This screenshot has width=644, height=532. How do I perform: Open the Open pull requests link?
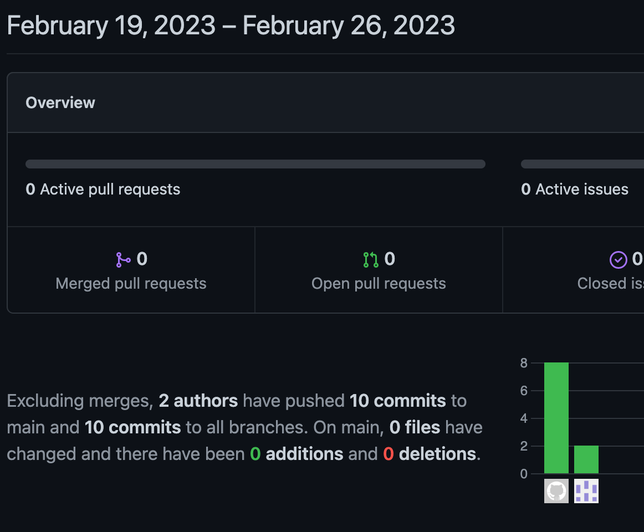(379, 283)
